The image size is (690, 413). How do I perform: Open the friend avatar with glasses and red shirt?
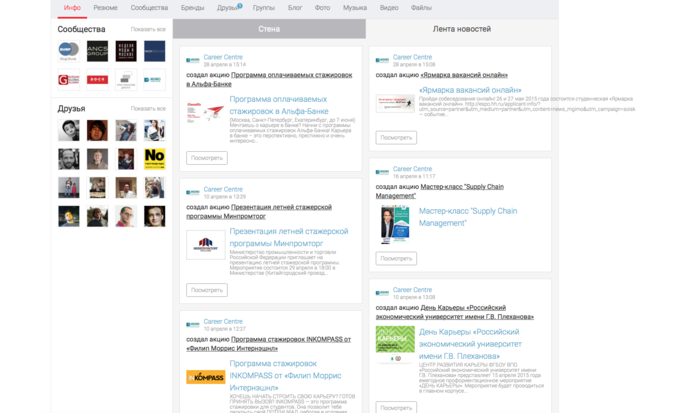point(126,216)
